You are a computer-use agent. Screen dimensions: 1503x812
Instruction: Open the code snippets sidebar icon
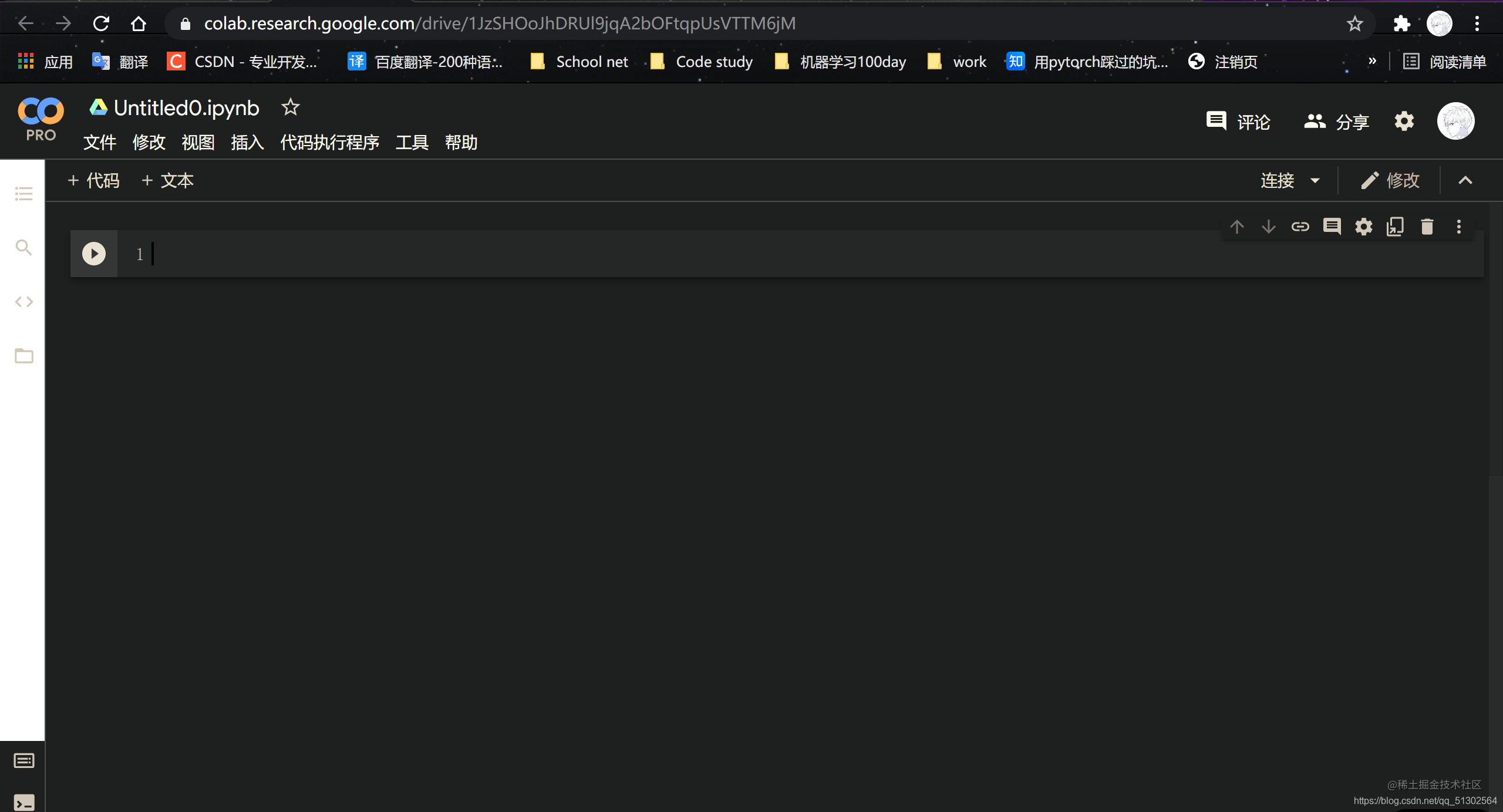23,302
